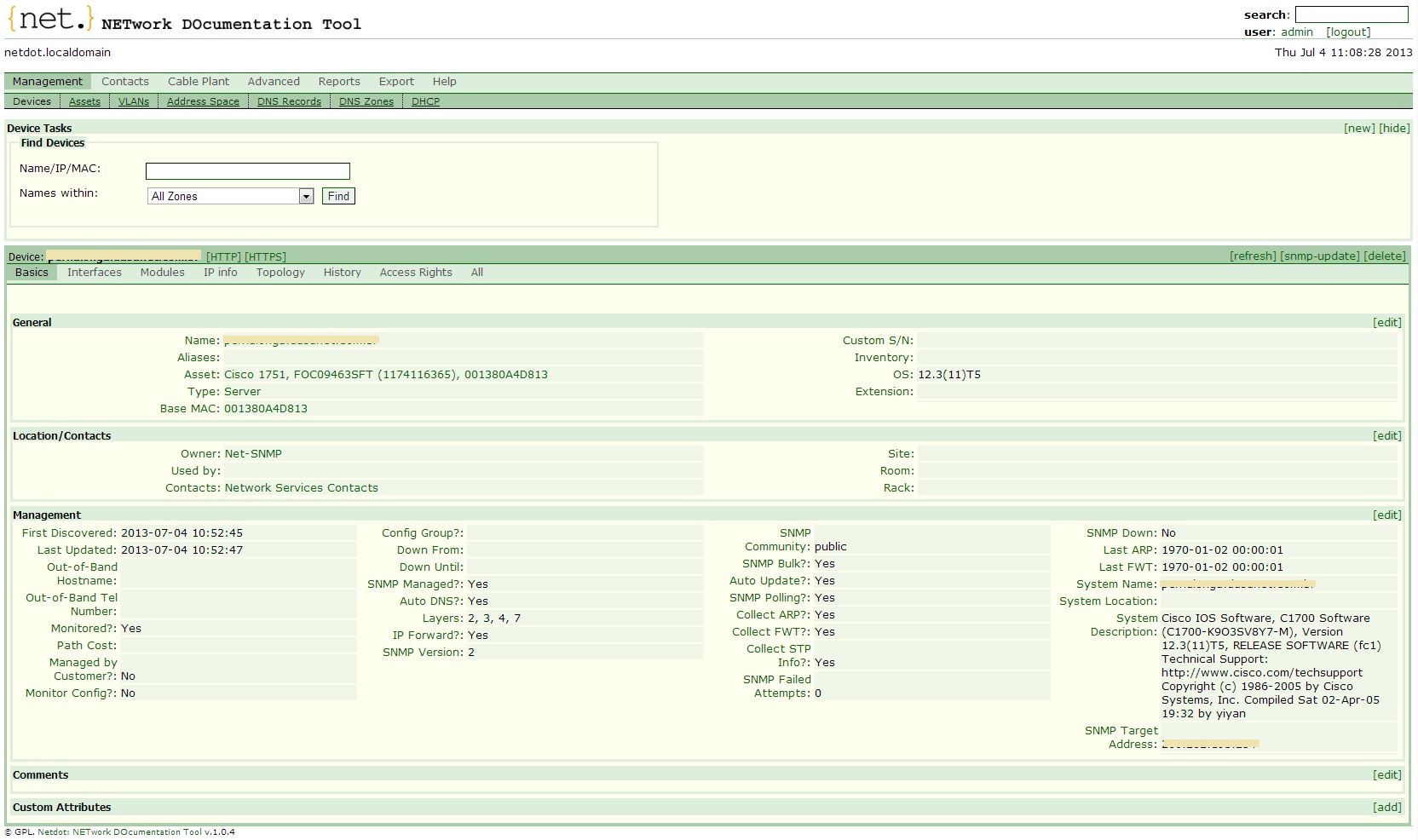The height and width of the screenshot is (840, 1418).
Task: Open the Access Rights tab
Action: pyautogui.click(x=415, y=272)
